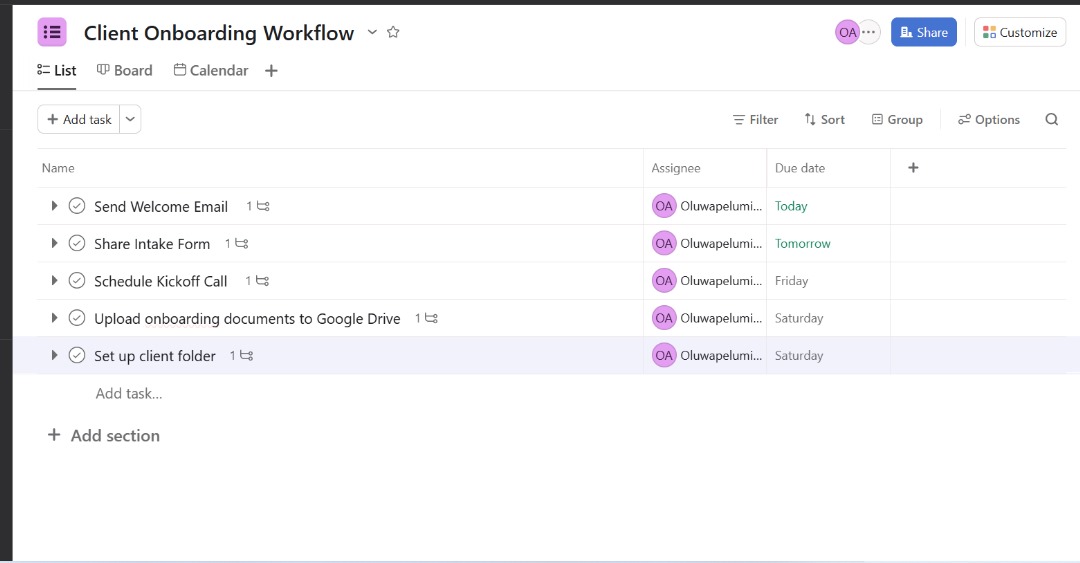Image resolution: width=1080 pixels, height=563 pixels.
Task: Mark Schedule Kickoff Call complete
Action: point(77,280)
